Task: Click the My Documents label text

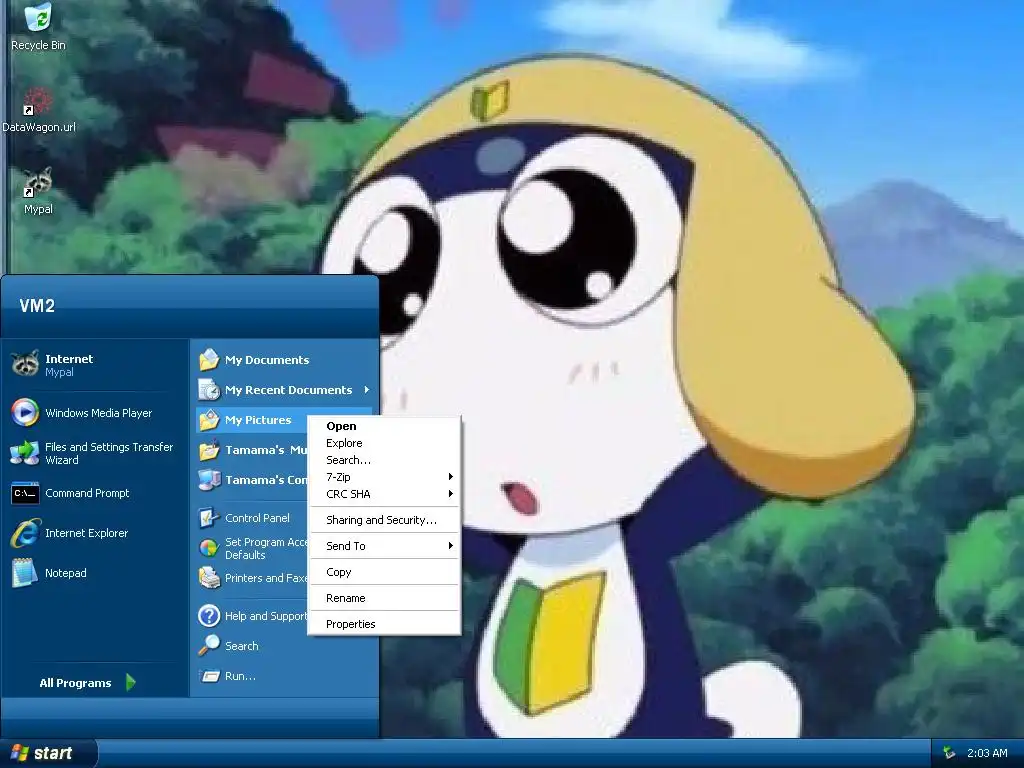Action: (267, 360)
